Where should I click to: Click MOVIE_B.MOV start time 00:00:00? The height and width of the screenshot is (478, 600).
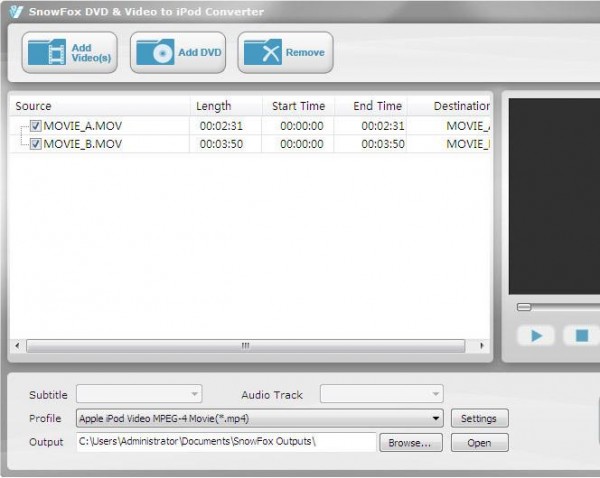click(302, 144)
